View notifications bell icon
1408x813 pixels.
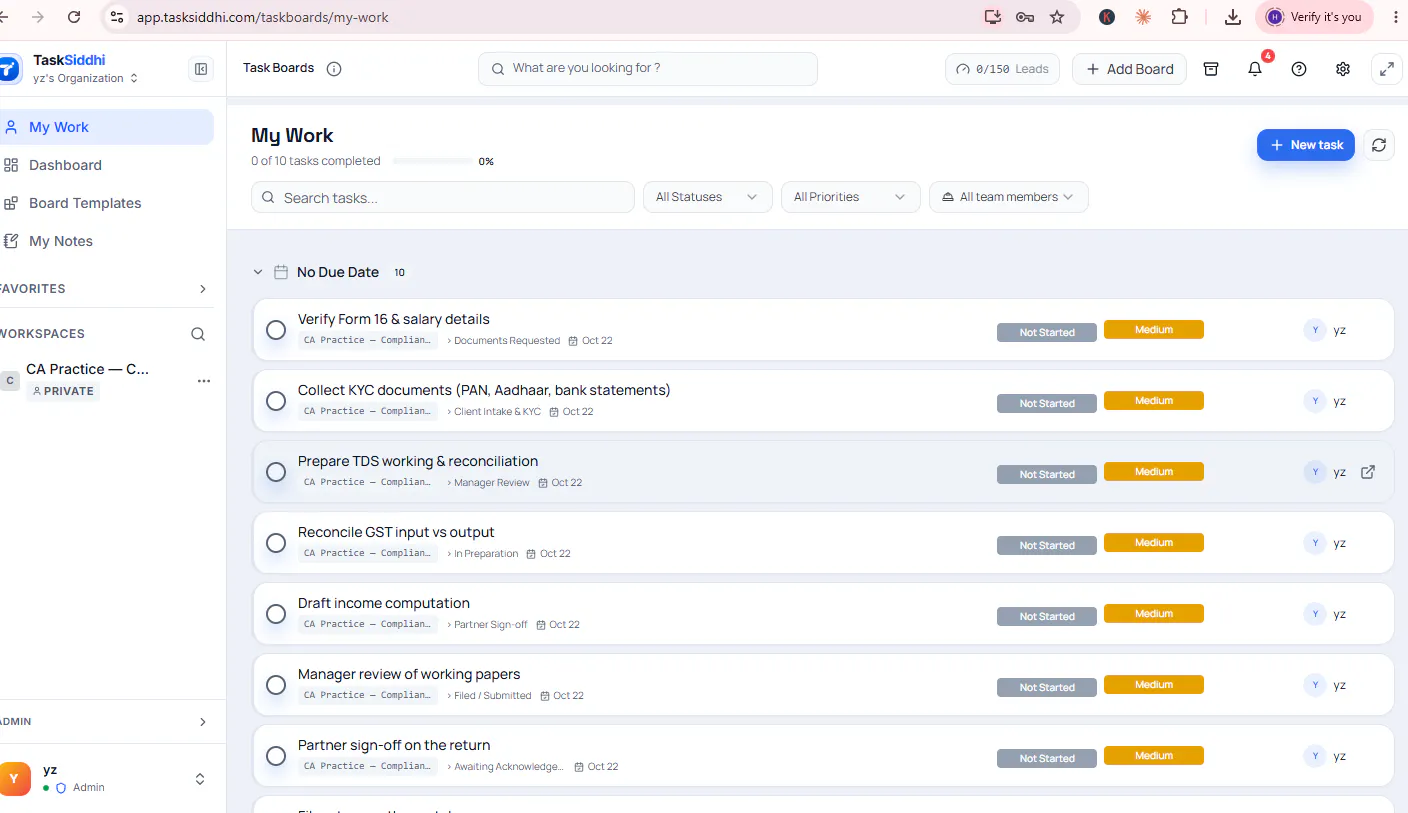[1255, 69]
